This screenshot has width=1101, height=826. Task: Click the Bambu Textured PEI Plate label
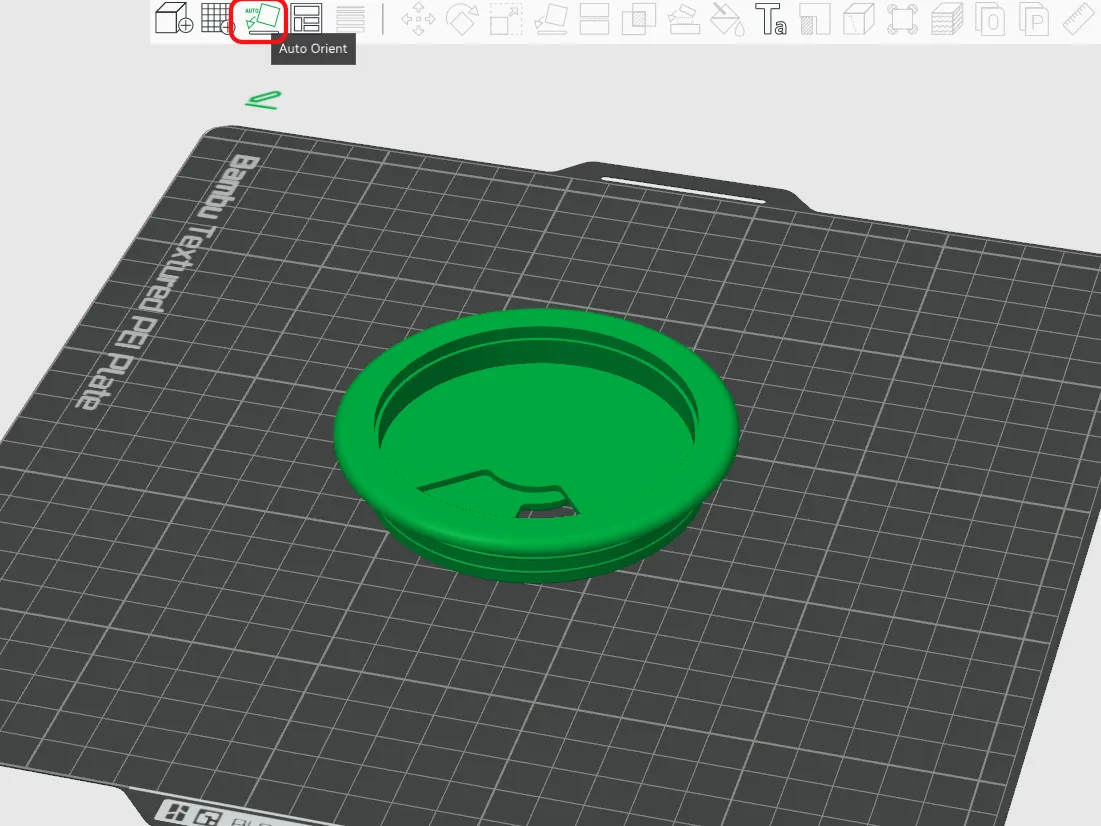(x=168, y=282)
